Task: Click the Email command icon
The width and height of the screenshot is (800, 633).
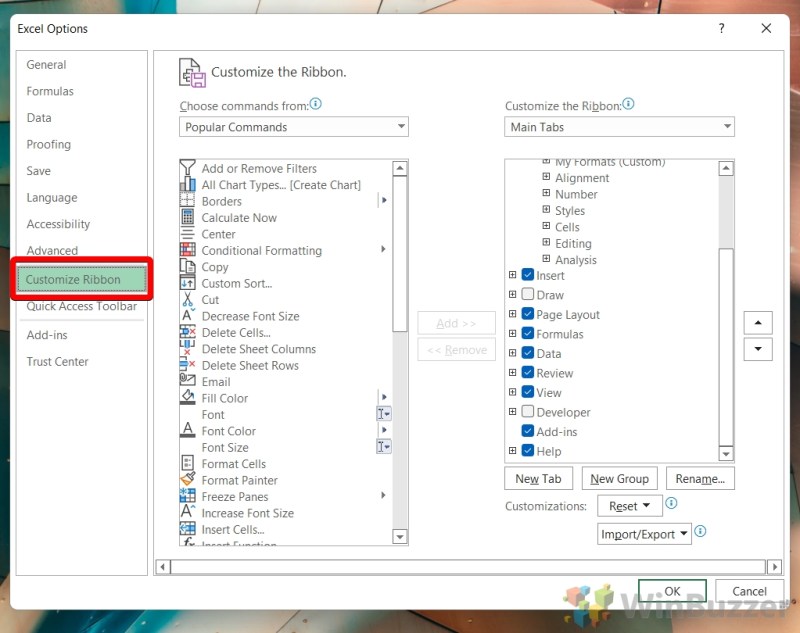Action: click(x=187, y=381)
